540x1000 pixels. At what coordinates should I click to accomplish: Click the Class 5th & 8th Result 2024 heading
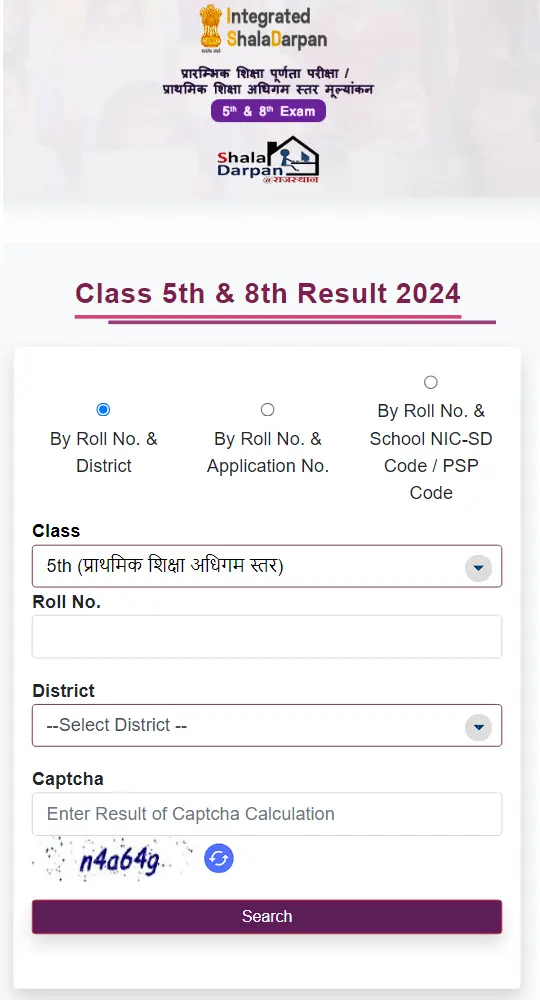pos(268,294)
